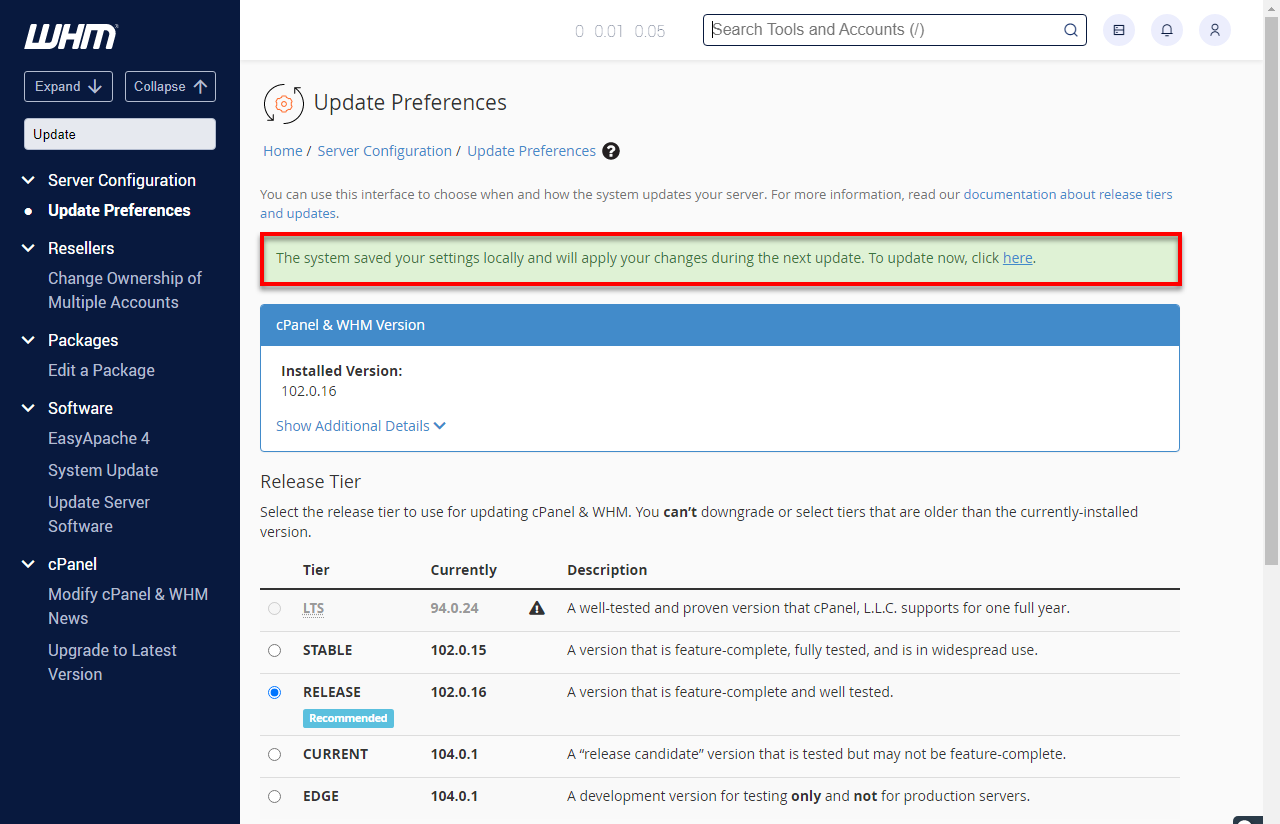Open EasyApache 4 from sidebar
Screen dimensions: 1280x824
pos(99,438)
